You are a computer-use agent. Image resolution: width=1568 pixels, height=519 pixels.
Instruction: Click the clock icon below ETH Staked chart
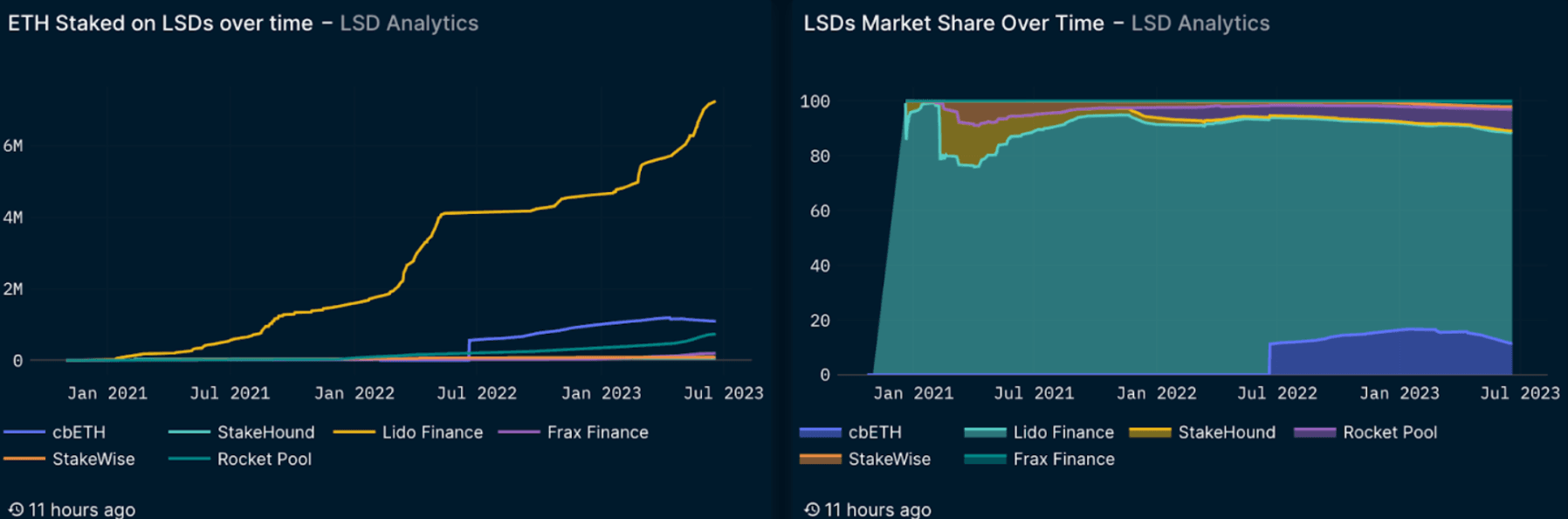[16, 509]
